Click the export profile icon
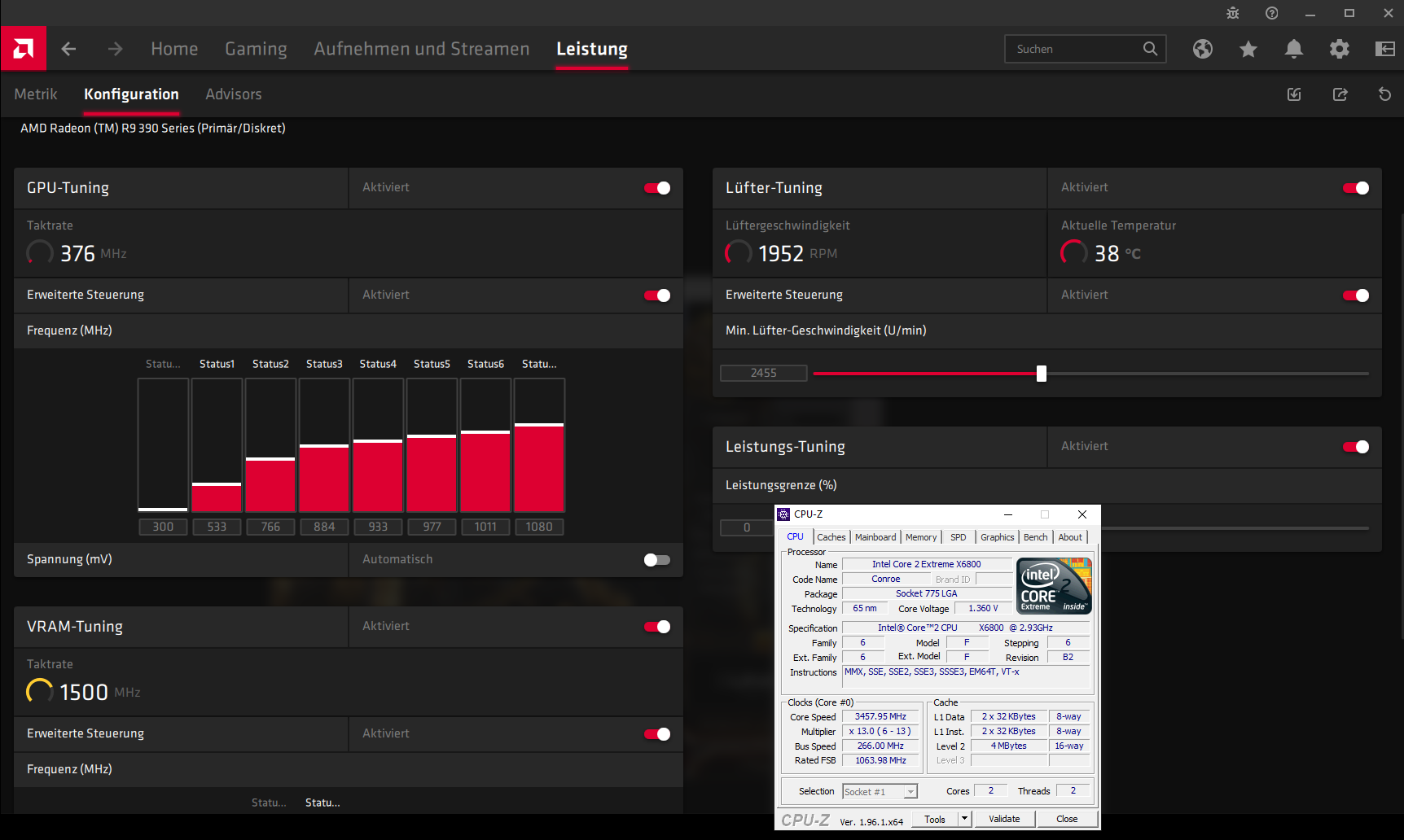Viewport: 1404px width, 840px height. [x=1340, y=94]
